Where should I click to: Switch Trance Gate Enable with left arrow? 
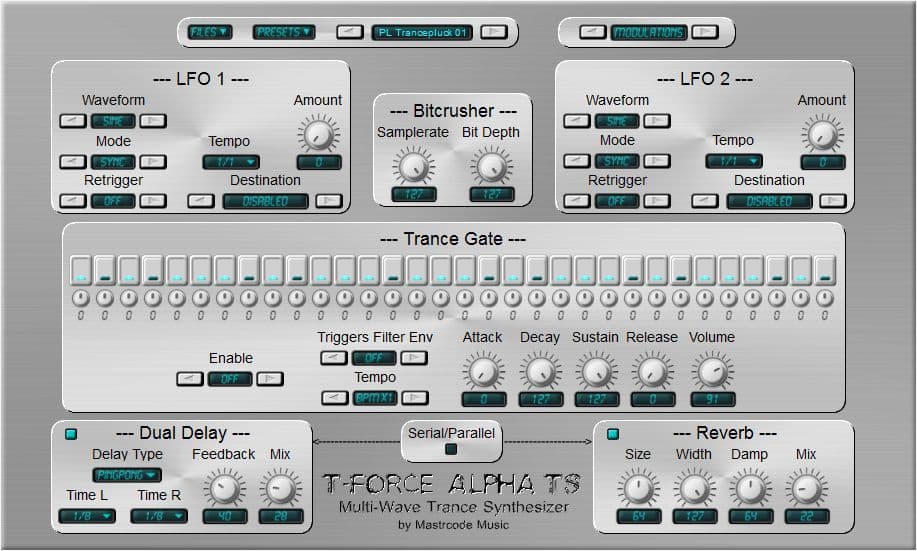[x=190, y=378]
